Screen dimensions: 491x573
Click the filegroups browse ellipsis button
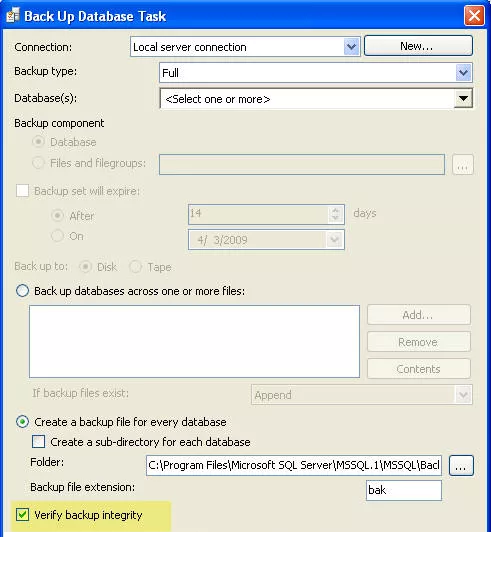[x=463, y=165]
